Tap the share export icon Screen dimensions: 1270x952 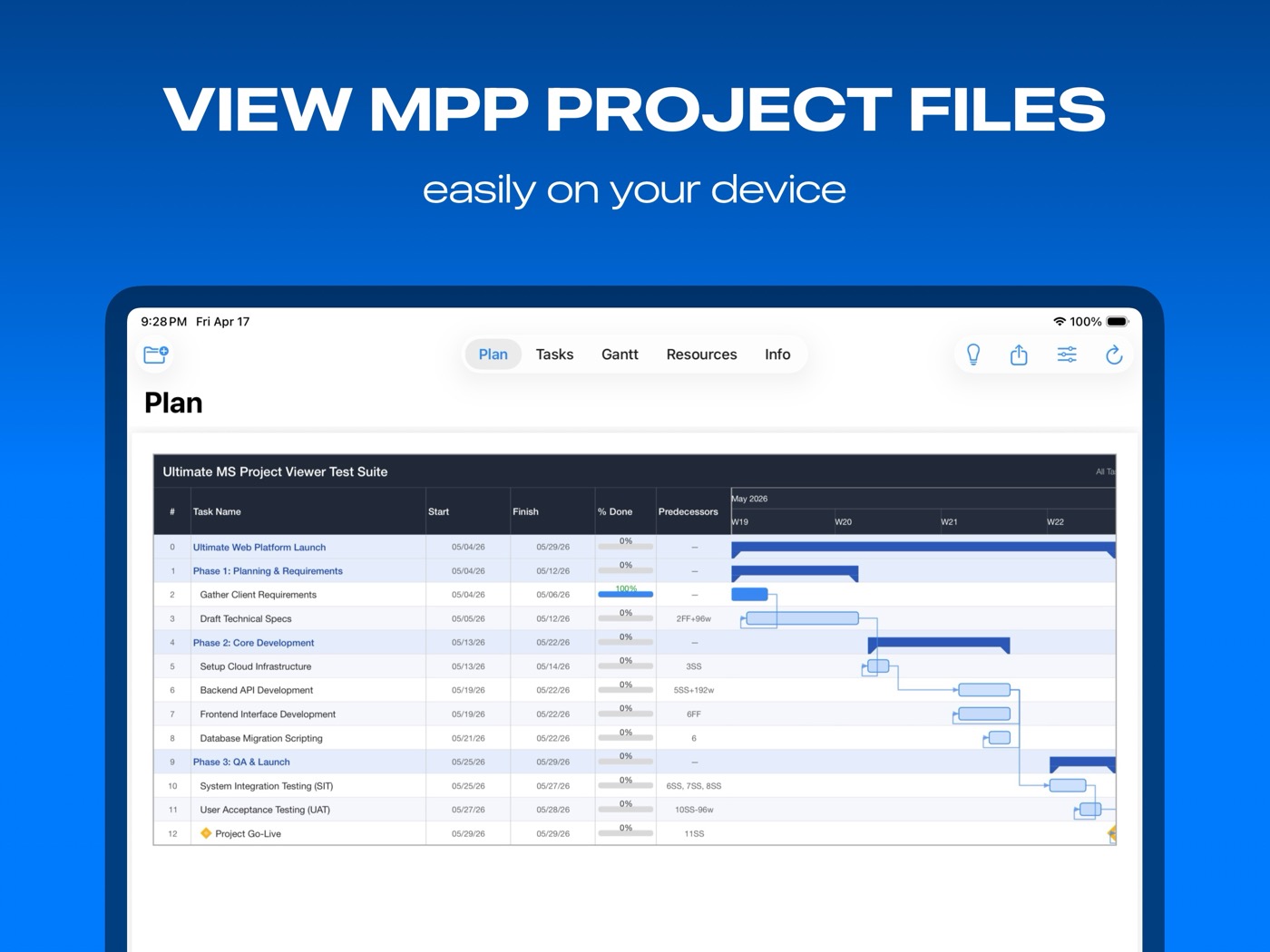(1019, 355)
